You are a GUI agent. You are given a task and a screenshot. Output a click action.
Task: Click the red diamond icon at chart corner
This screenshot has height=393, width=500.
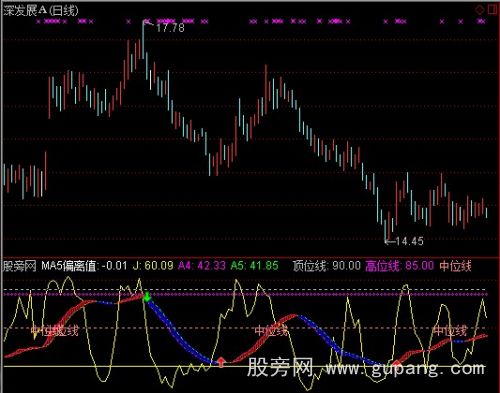click(479, 10)
